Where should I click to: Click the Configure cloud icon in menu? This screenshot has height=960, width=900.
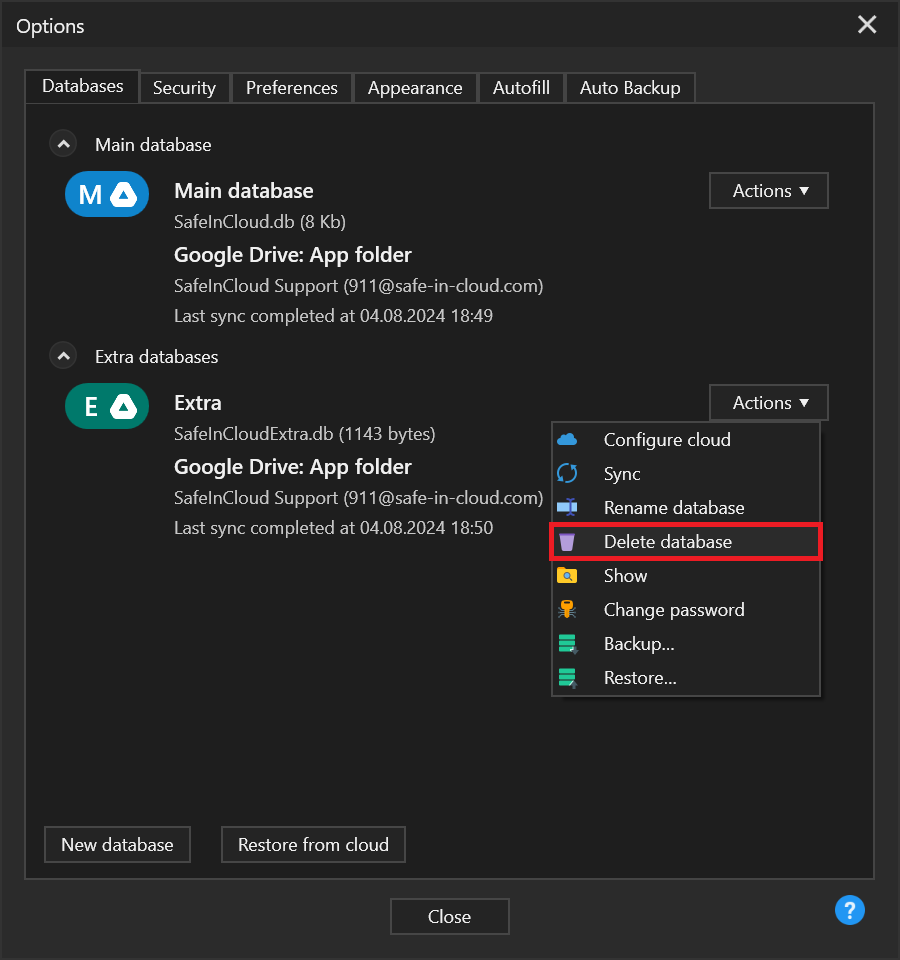pyautogui.click(x=567, y=440)
